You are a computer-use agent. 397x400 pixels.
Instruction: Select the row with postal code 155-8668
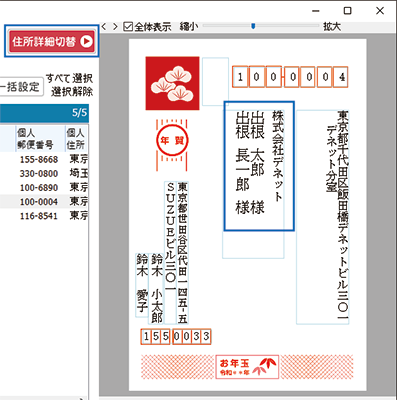[x=44, y=159]
